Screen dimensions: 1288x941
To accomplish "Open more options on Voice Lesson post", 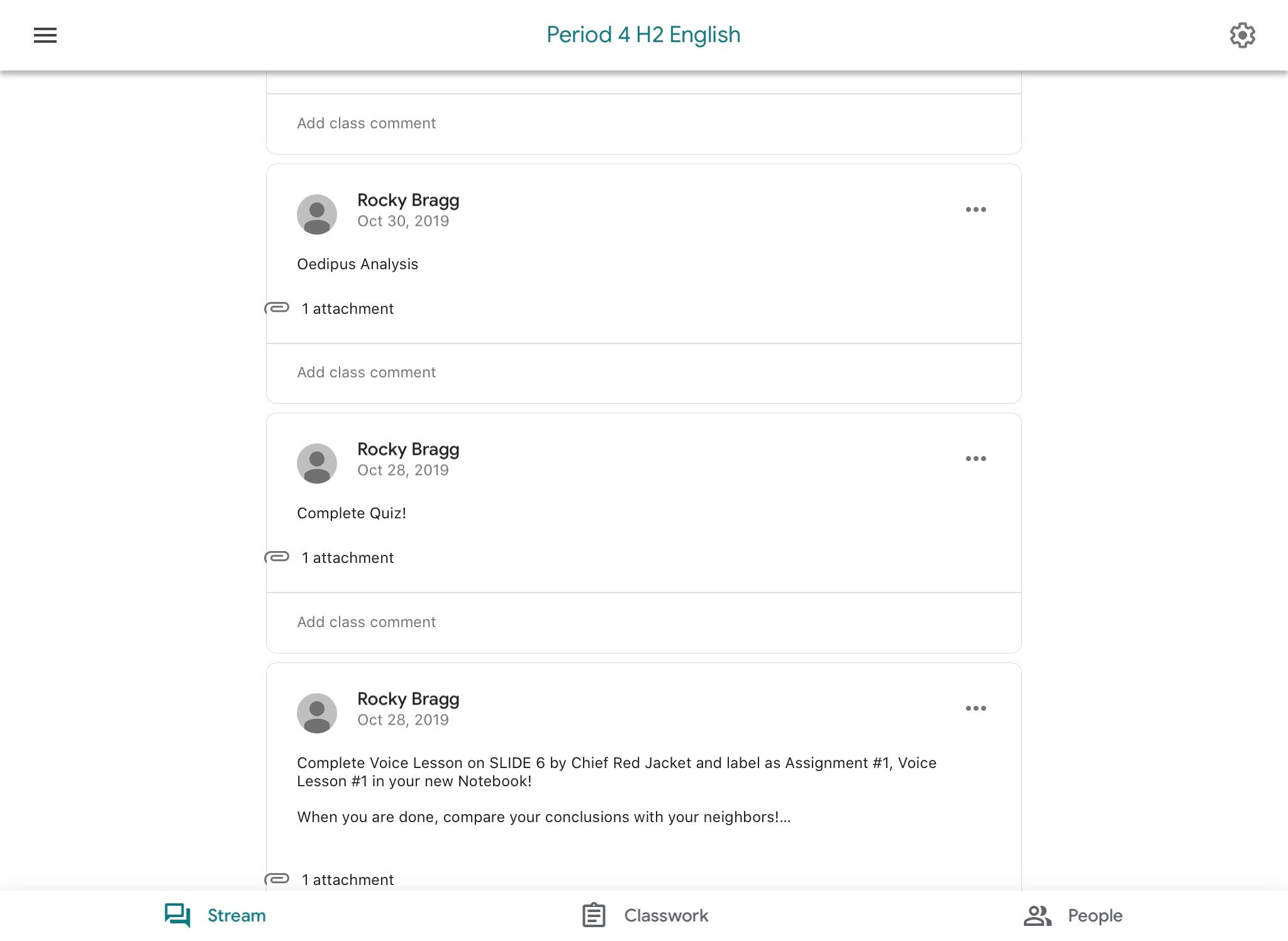I will pos(975,708).
